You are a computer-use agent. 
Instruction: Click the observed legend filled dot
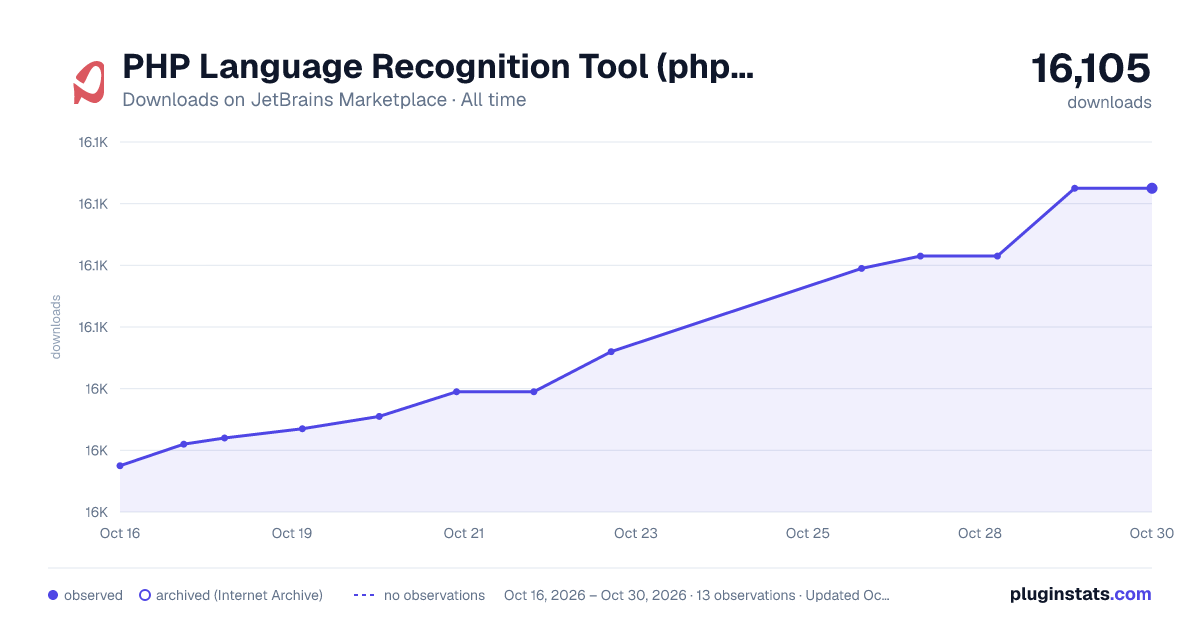53,595
